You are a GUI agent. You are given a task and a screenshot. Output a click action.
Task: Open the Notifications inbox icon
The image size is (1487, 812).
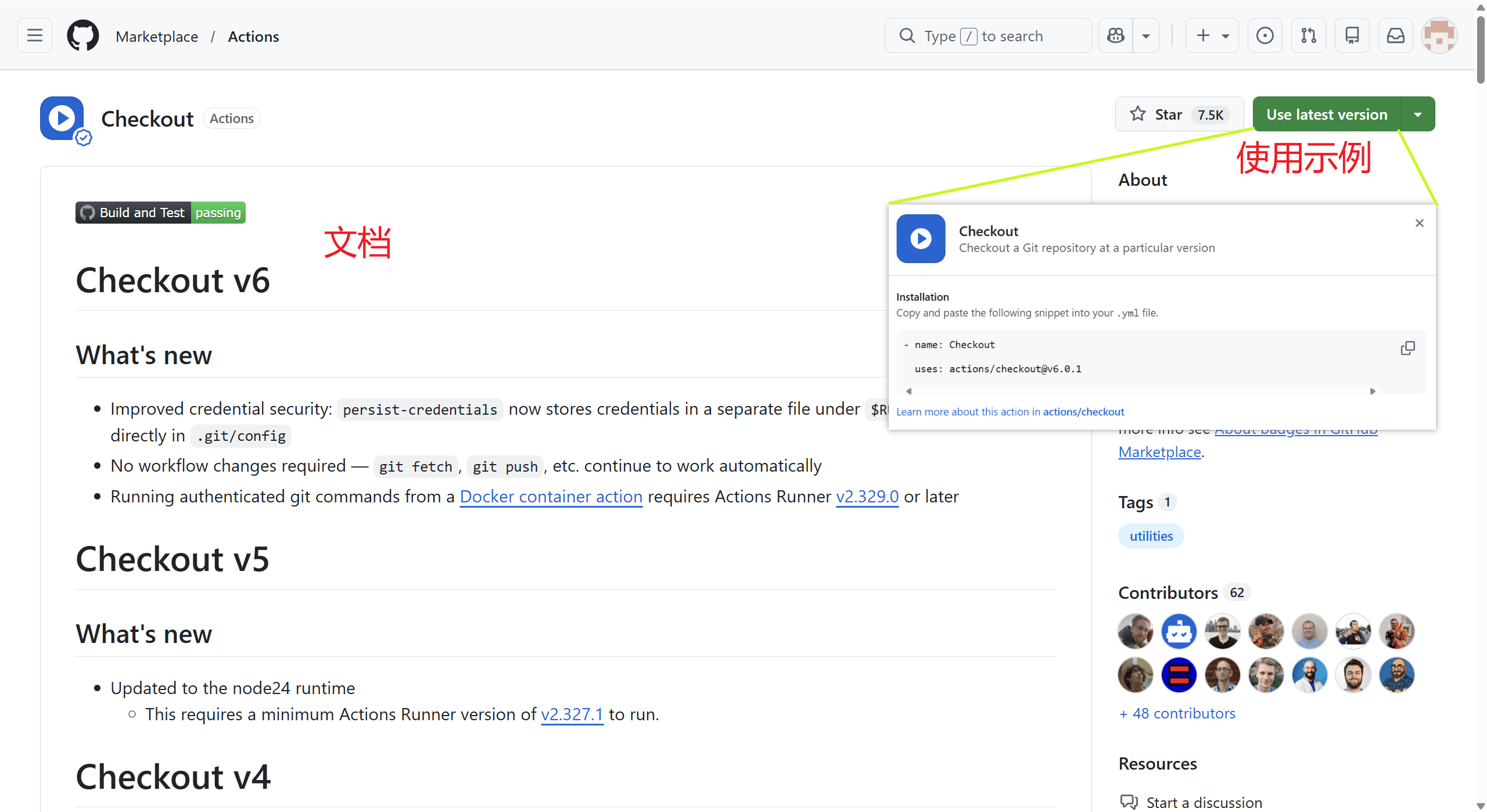click(x=1395, y=36)
